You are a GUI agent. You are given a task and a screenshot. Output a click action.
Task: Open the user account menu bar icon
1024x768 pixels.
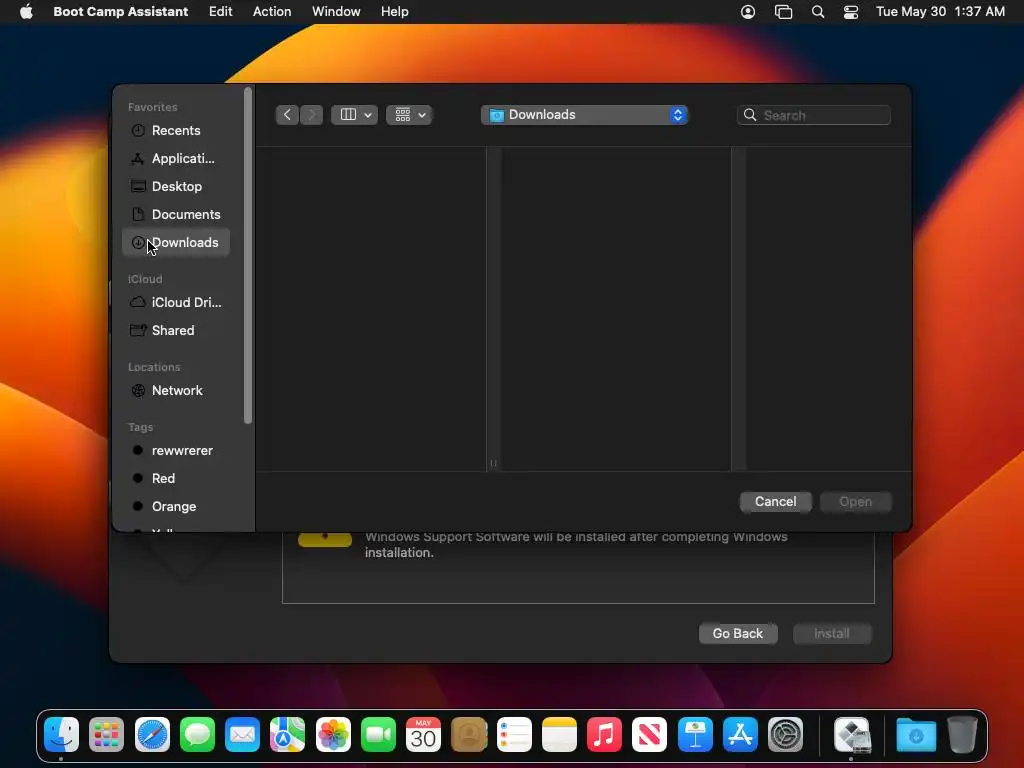click(748, 12)
